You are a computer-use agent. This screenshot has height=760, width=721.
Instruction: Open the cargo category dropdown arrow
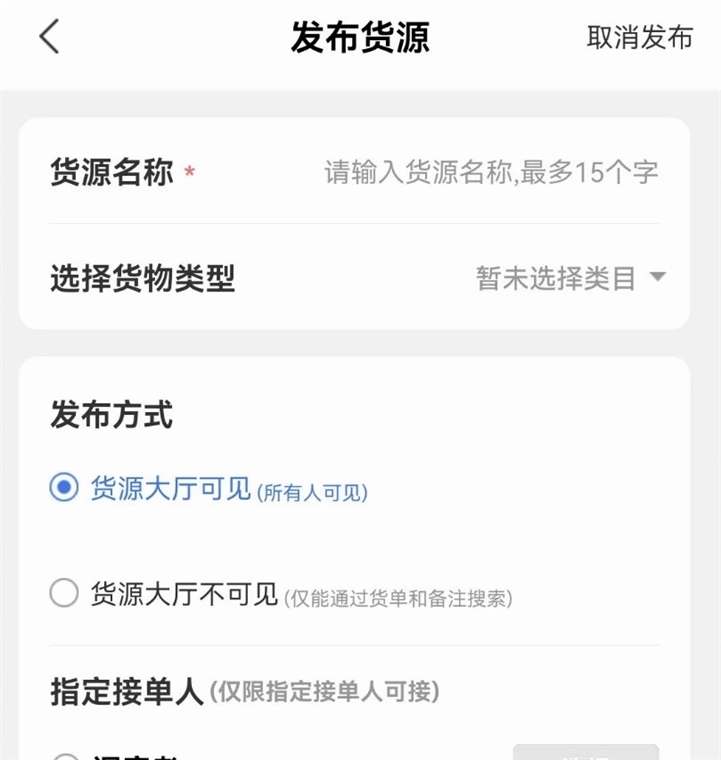(x=657, y=277)
